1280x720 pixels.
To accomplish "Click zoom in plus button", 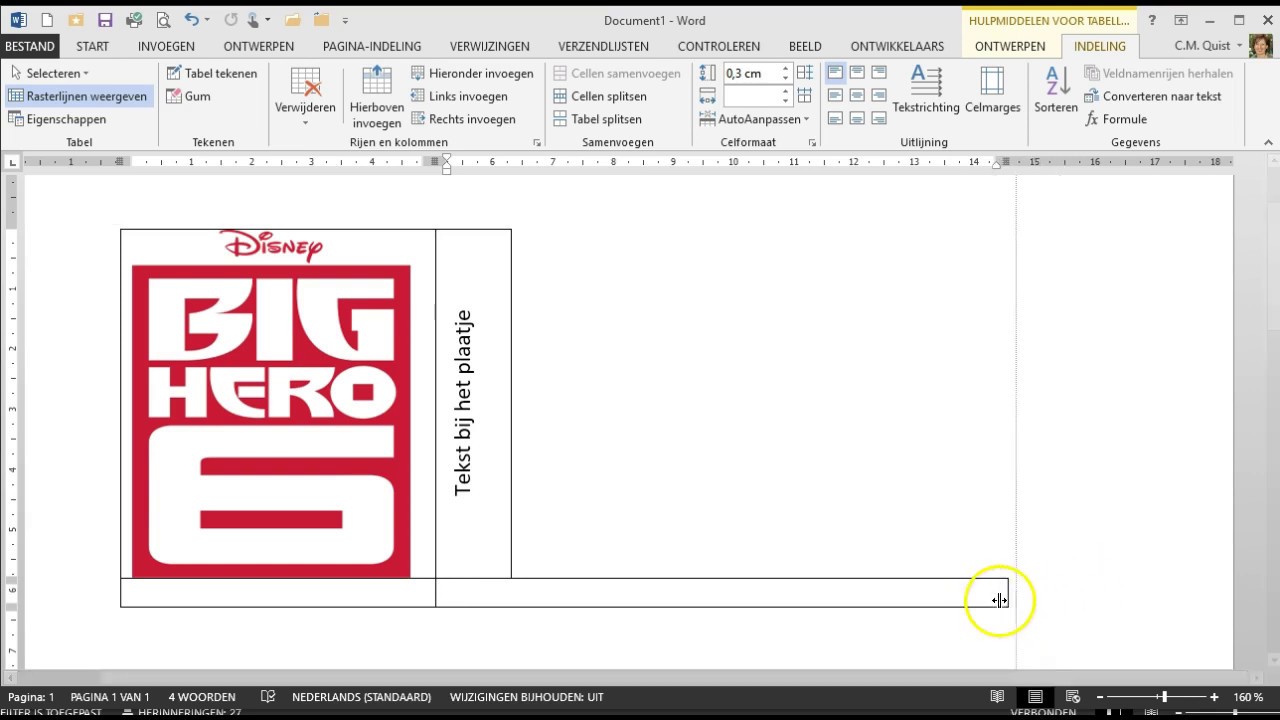I will click(1214, 697).
